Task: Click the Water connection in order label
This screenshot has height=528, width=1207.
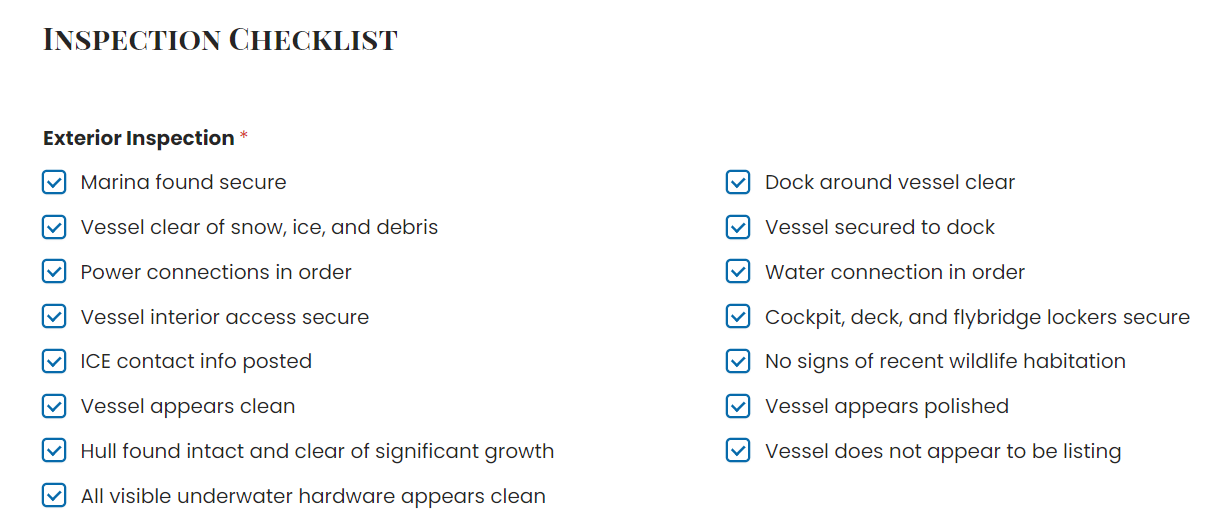Action: 894,272
